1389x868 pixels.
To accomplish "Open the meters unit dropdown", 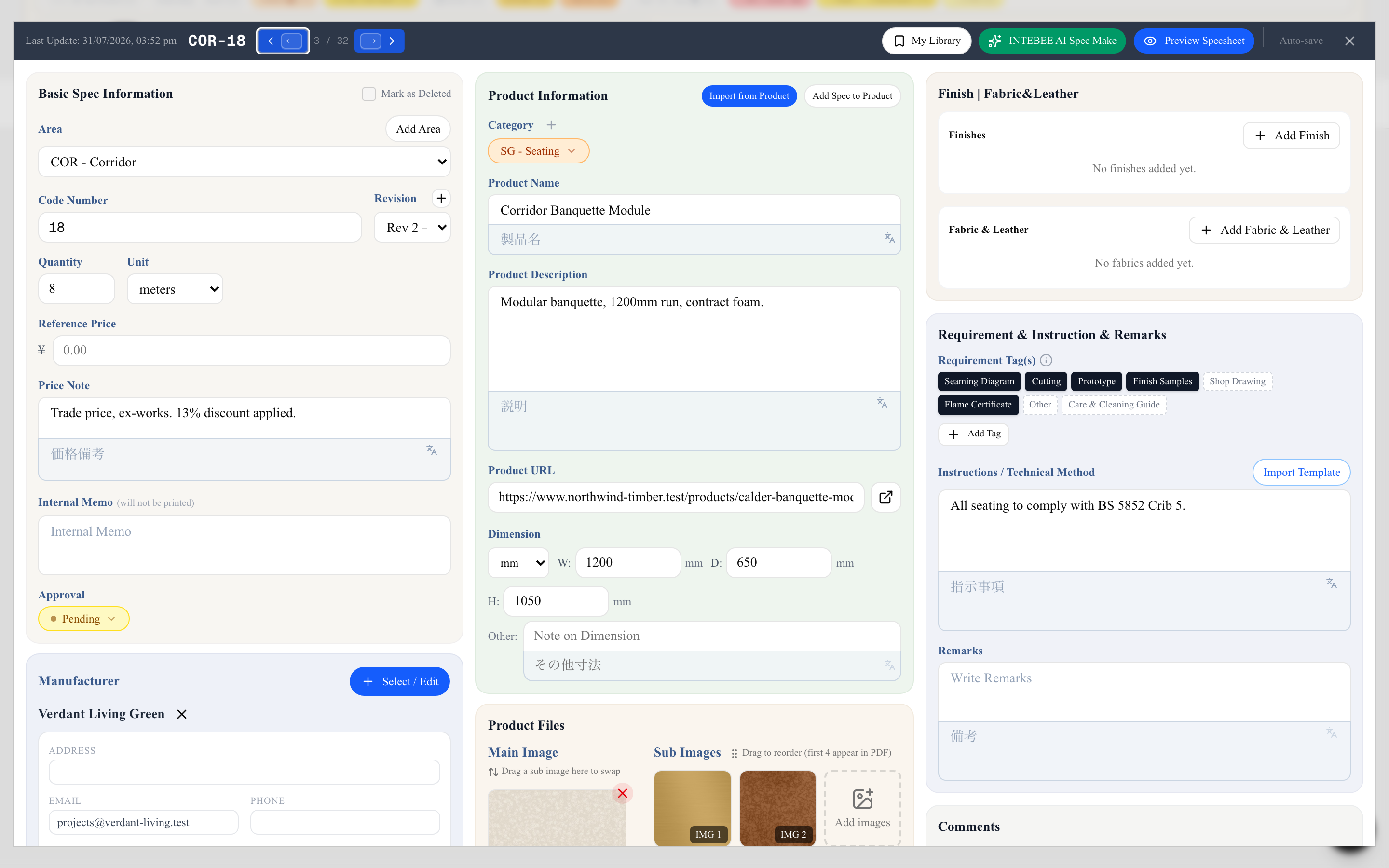I will pos(175,289).
